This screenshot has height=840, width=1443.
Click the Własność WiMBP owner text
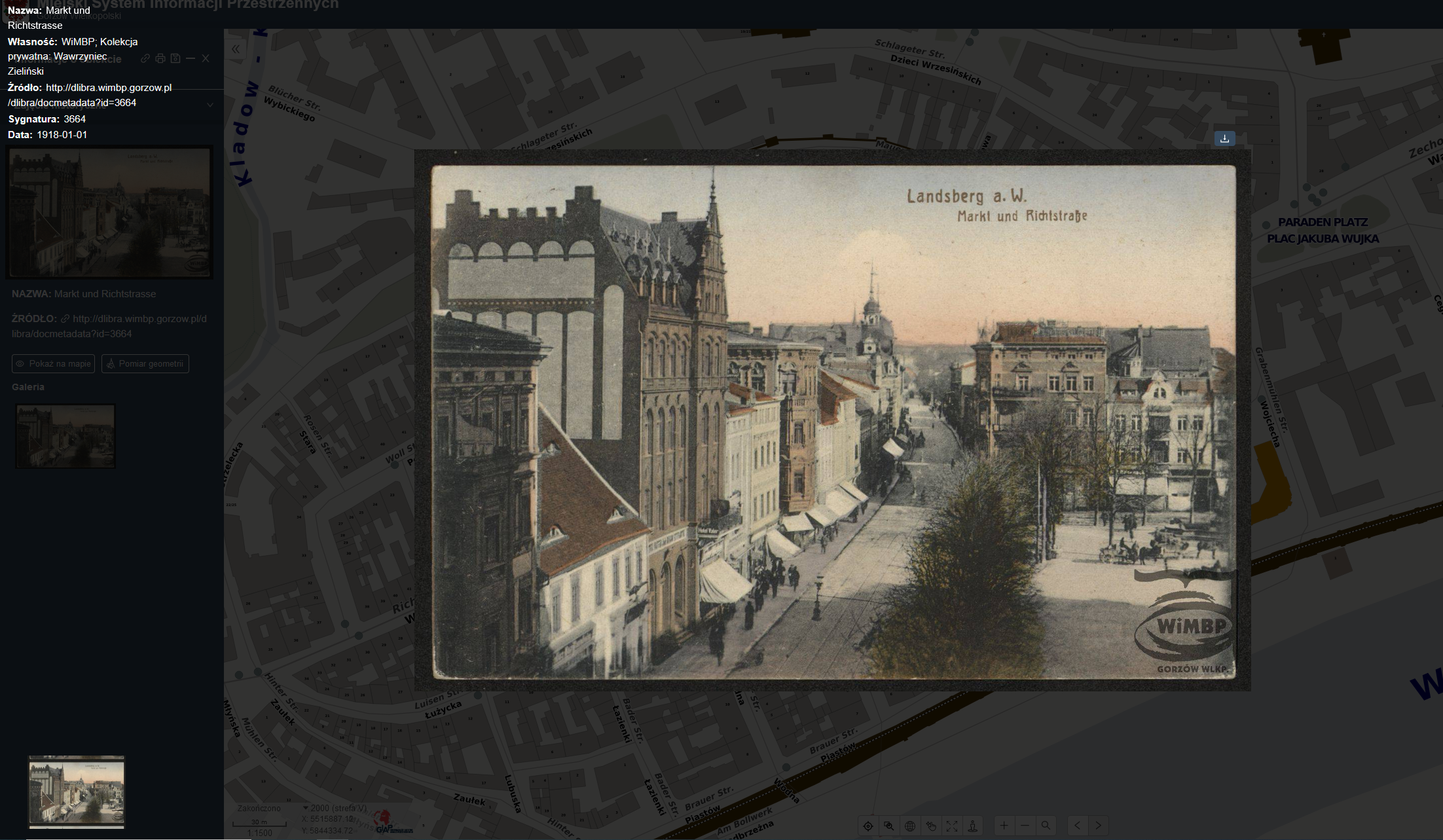pyautogui.click(x=73, y=56)
